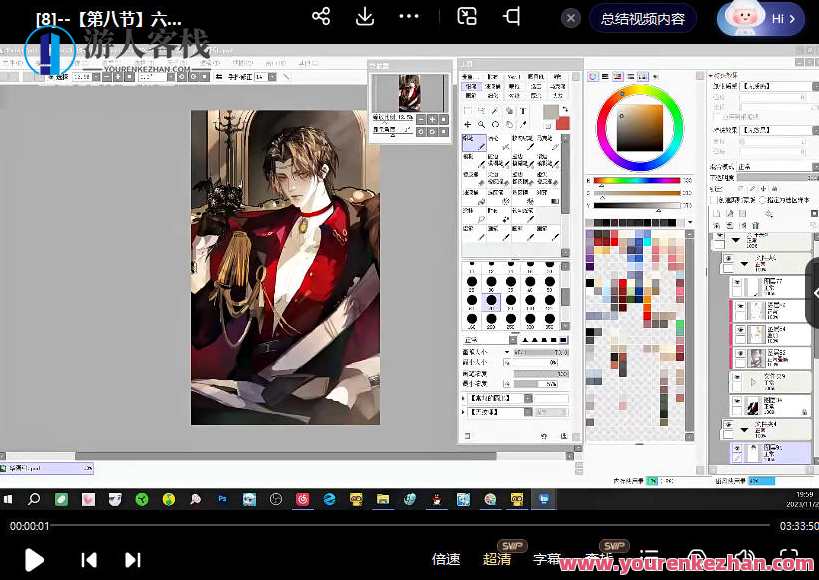Open the video quality (超清) menu
The height and width of the screenshot is (580, 819).
click(x=497, y=559)
